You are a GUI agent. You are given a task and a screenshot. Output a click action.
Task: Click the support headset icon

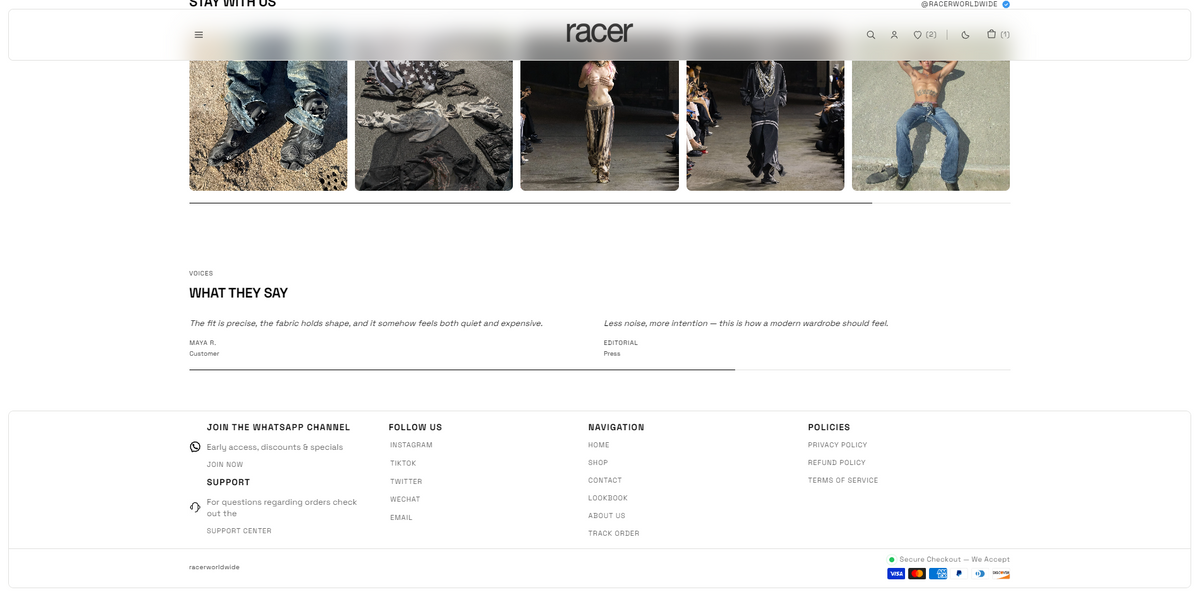(195, 507)
